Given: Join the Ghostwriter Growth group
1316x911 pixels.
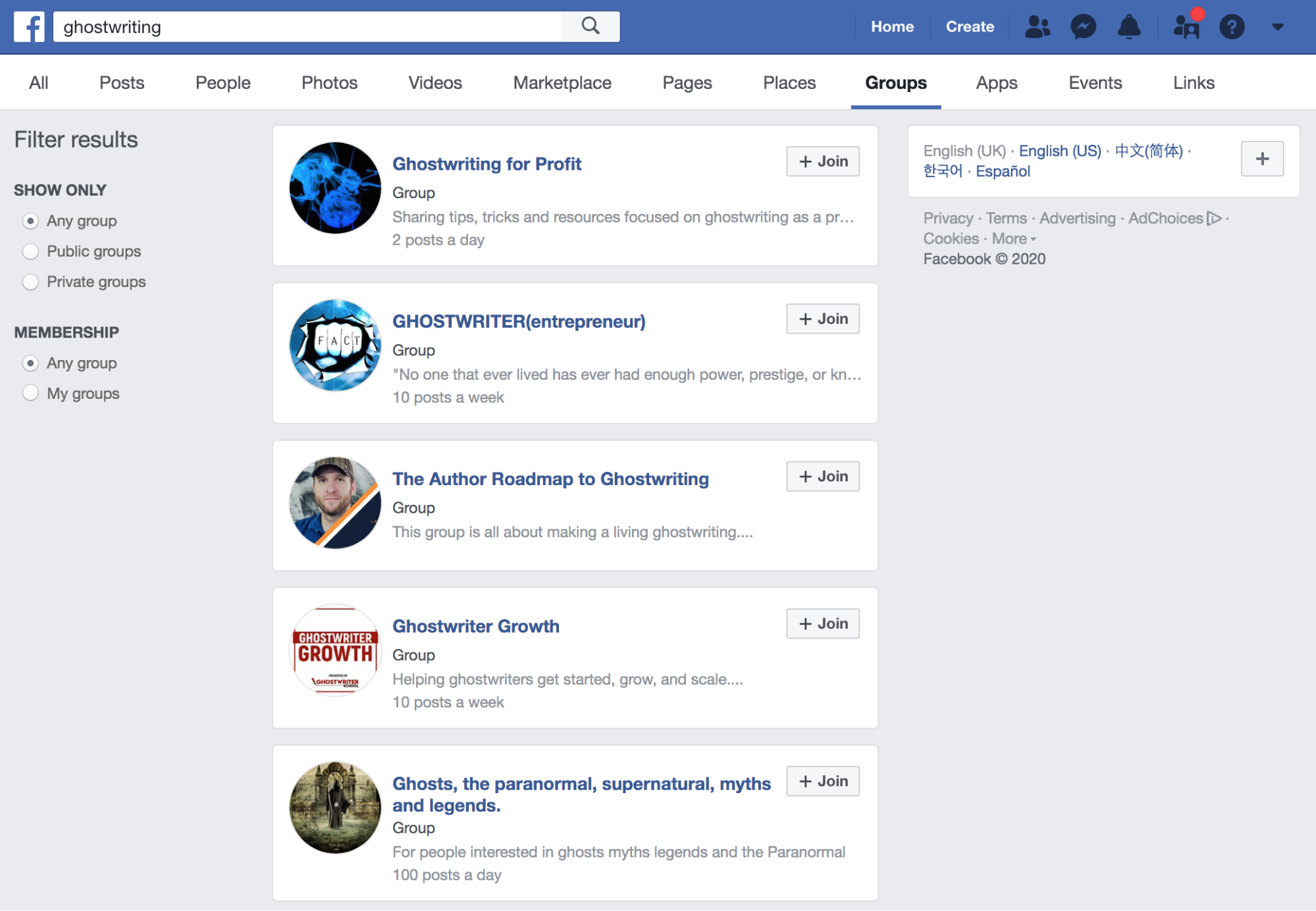Looking at the screenshot, I should click(x=823, y=623).
